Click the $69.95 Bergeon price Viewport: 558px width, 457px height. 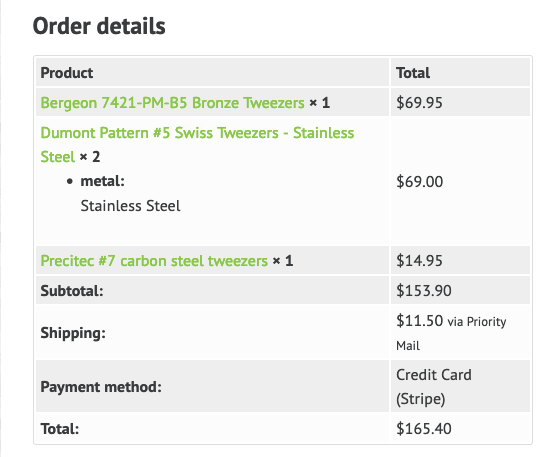point(419,103)
